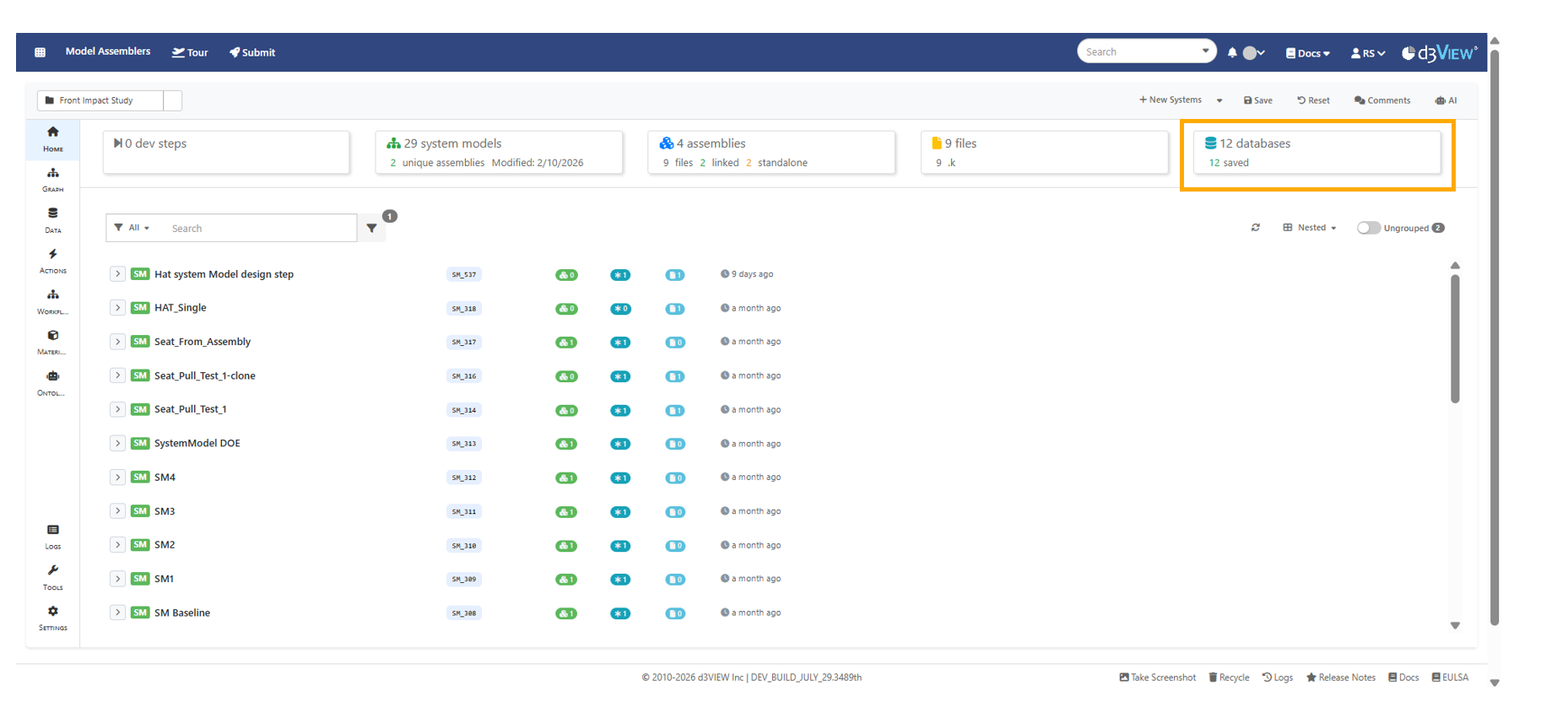Image resolution: width=1568 pixels, height=718 pixels.
Task: Click the apps grid icon
Action: click(x=40, y=52)
